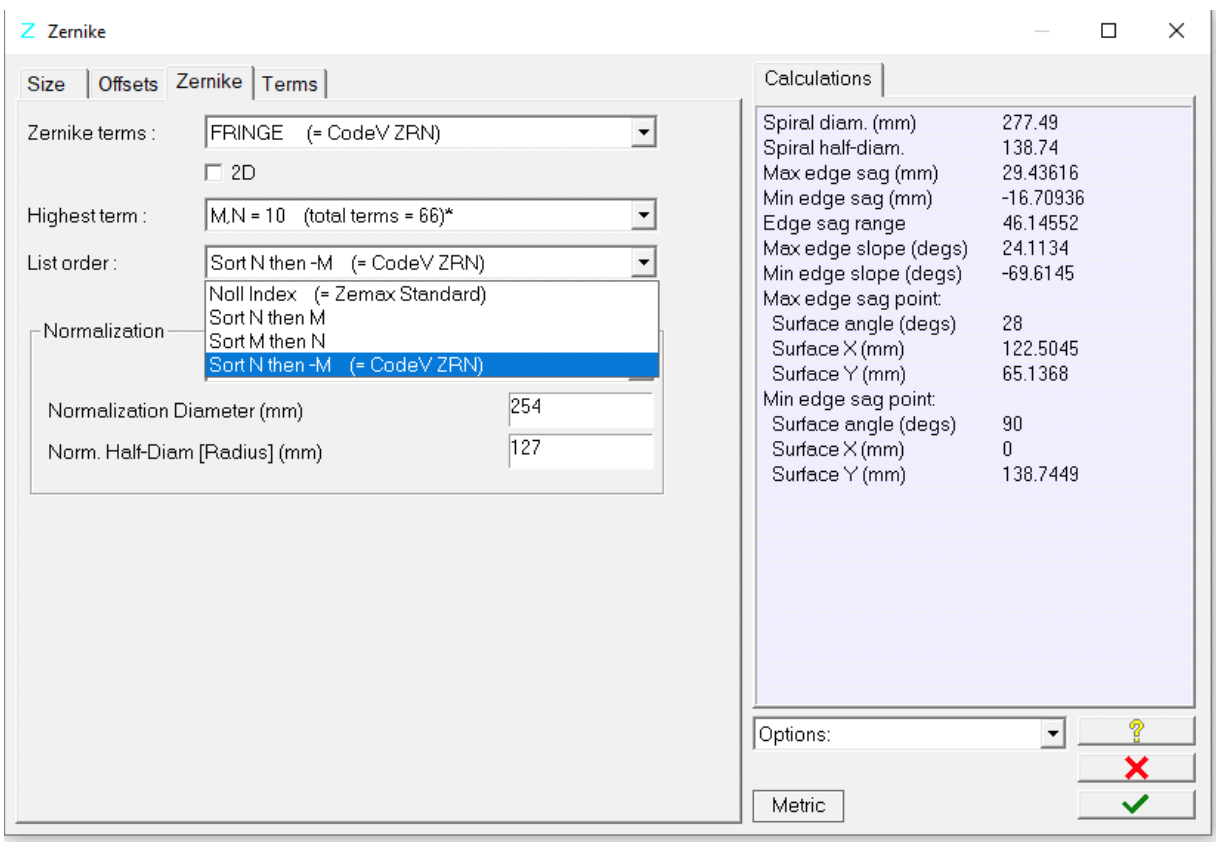Go to the Terms tab
1218x842 pixels.
pos(290,84)
